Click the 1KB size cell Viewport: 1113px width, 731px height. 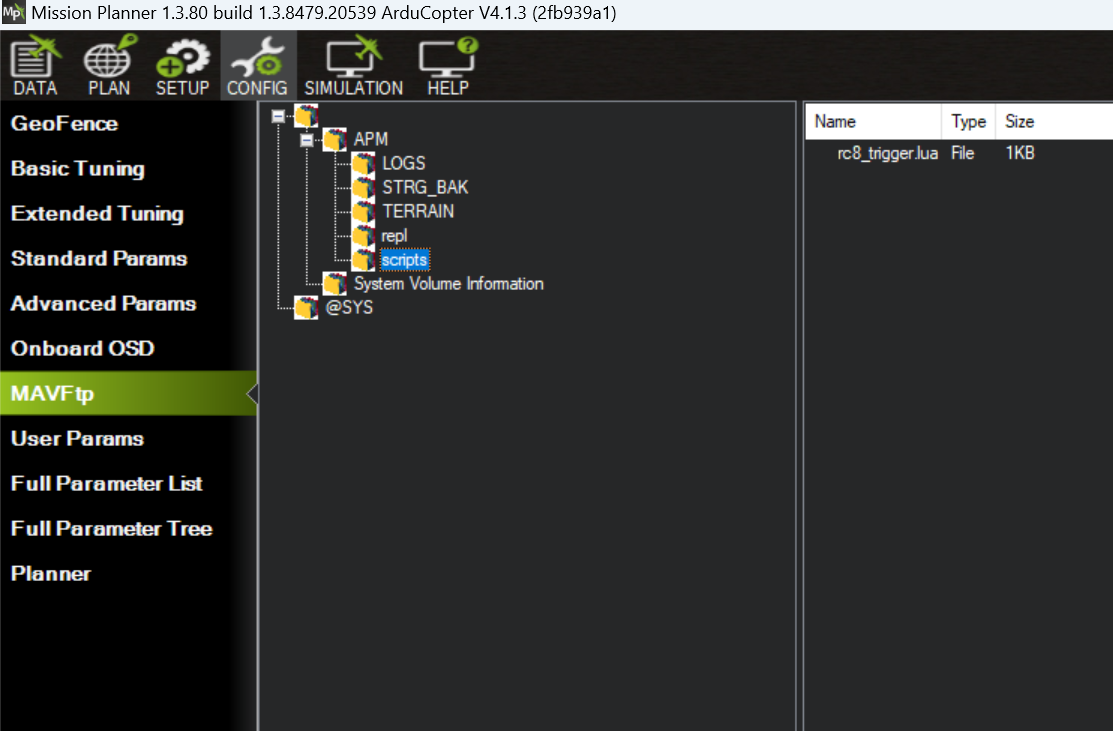point(1019,153)
